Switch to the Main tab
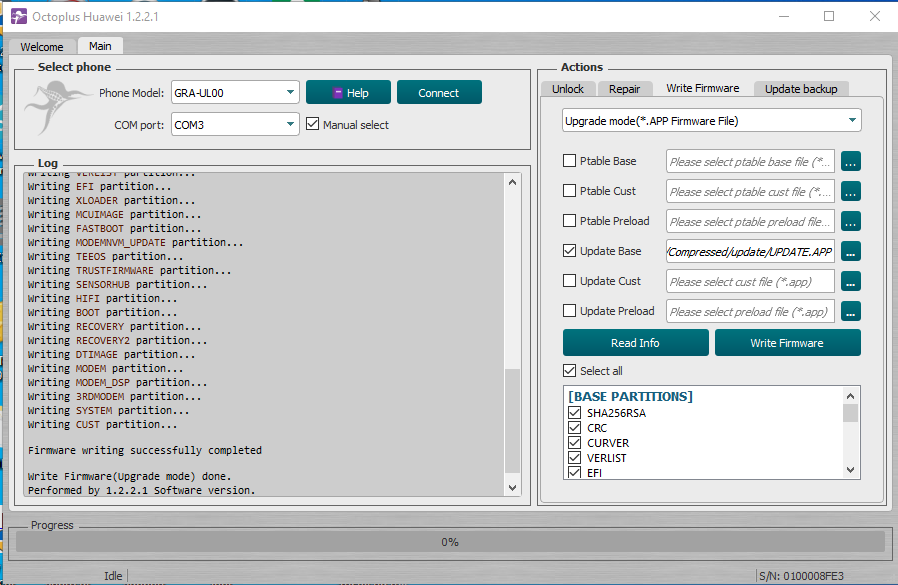The image size is (898, 585). tap(100, 46)
